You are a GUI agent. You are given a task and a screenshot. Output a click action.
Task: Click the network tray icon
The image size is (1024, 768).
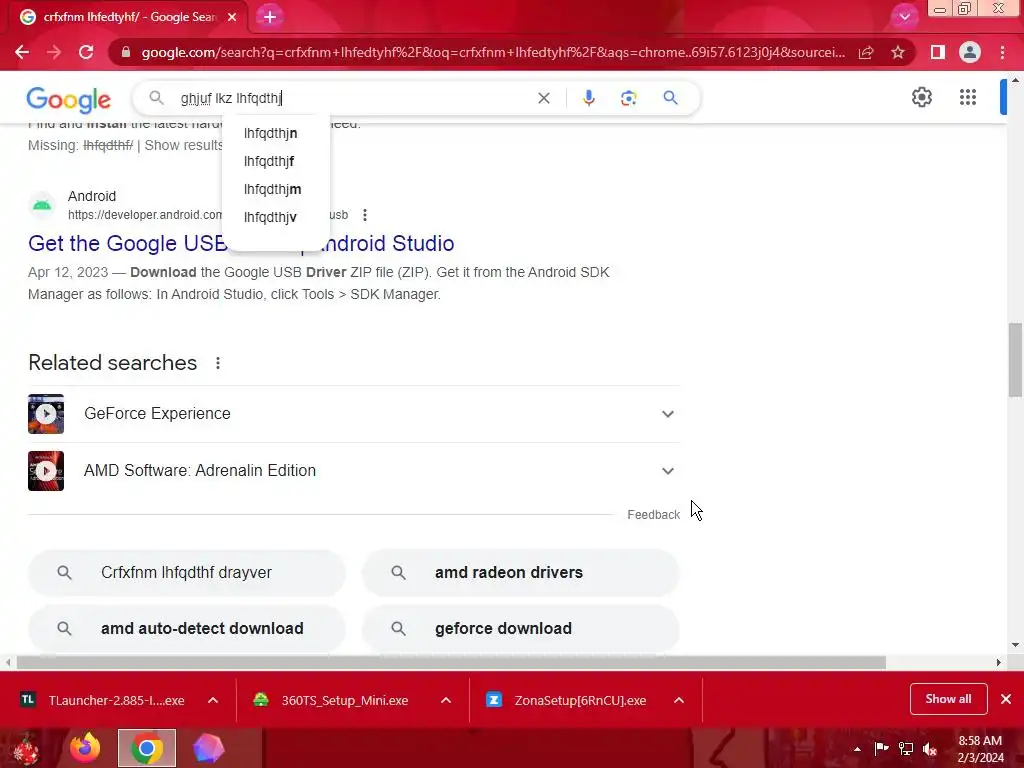pos(906,749)
